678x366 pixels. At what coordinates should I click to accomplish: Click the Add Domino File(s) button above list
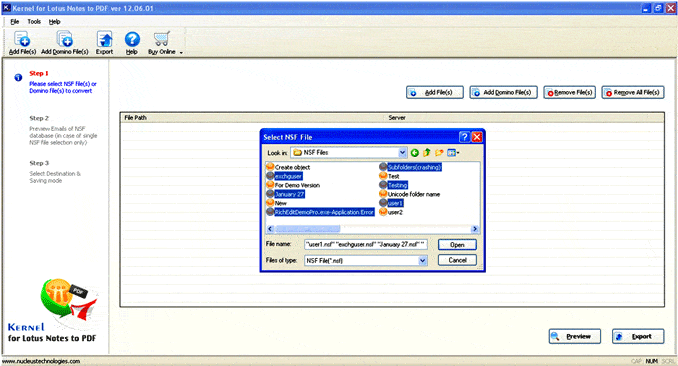point(503,93)
